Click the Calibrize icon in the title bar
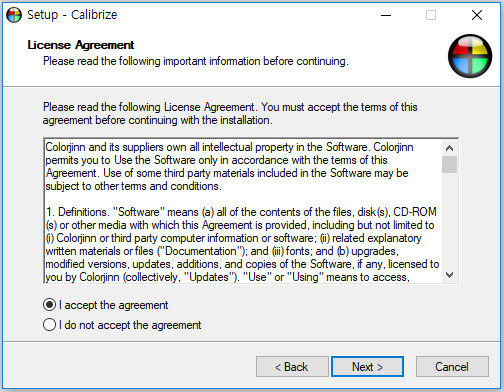This screenshot has height=392, width=504. point(14,15)
